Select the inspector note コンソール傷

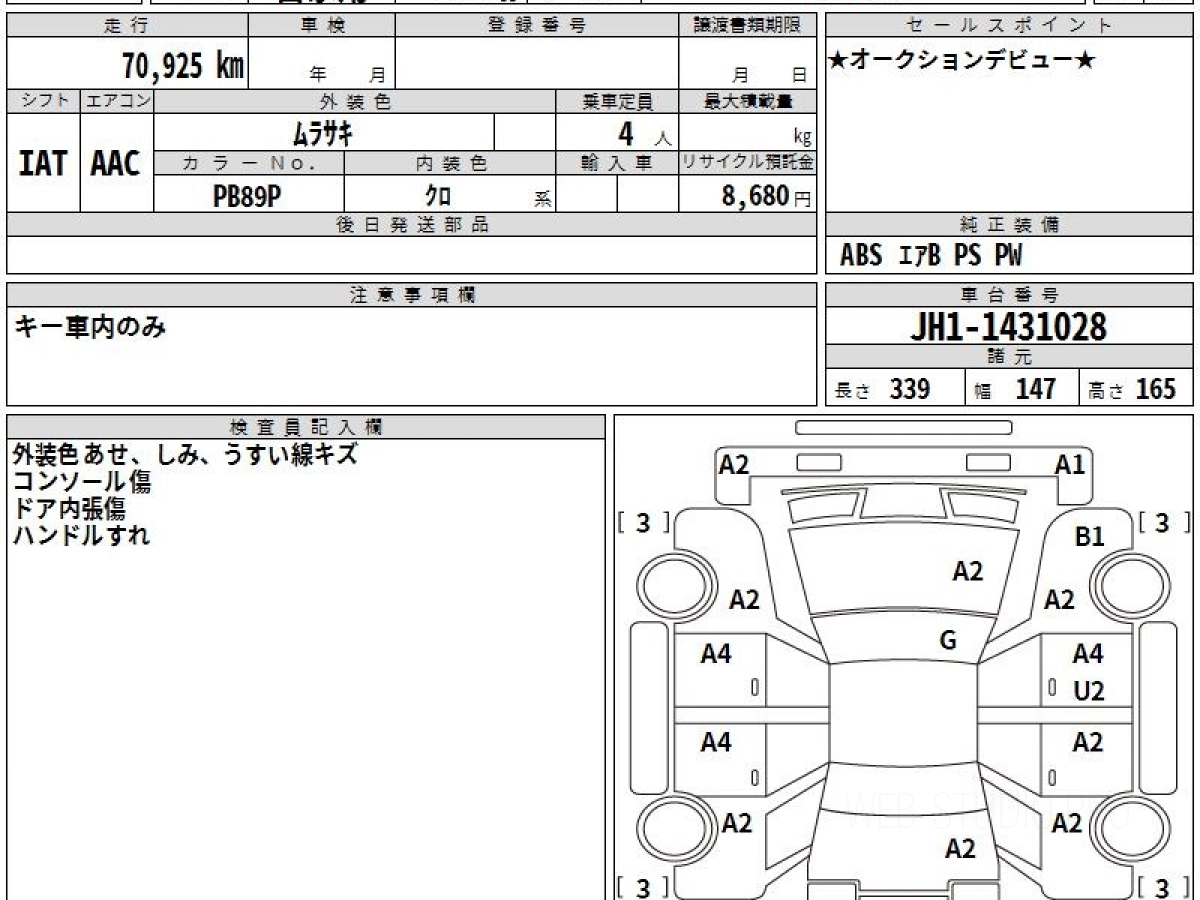(82, 481)
